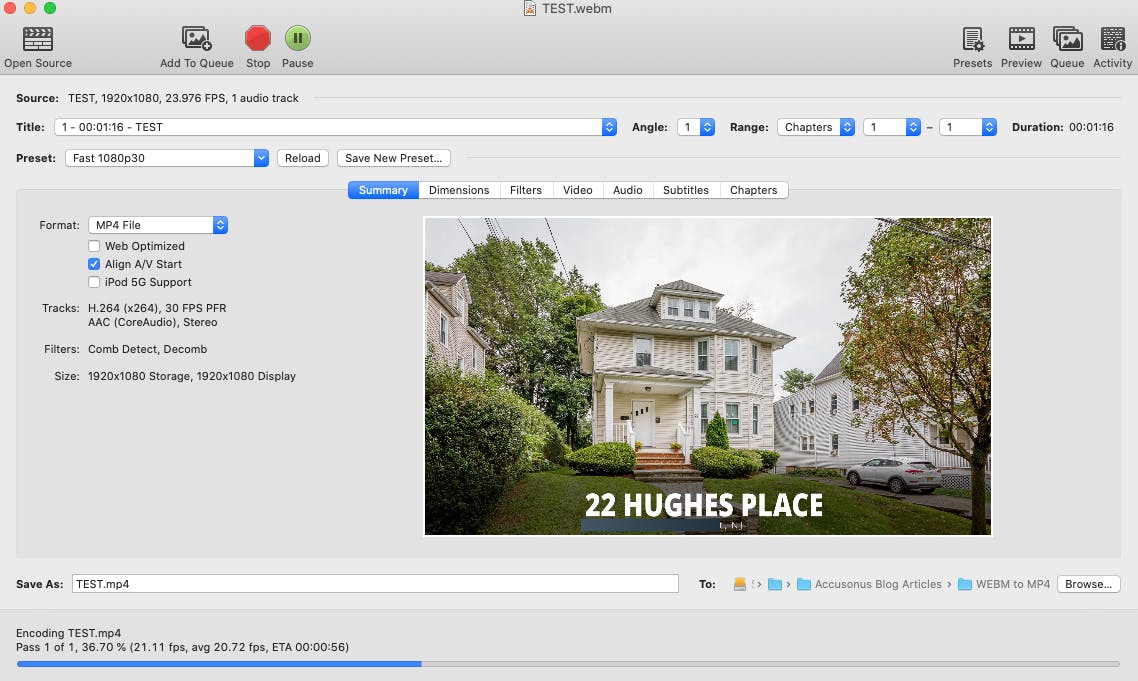
Task: Stop the encoding with the red Stop icon
Action: click(258, 39)
